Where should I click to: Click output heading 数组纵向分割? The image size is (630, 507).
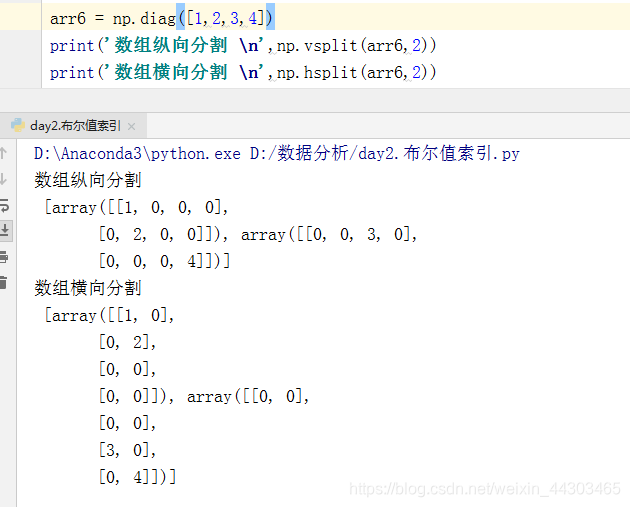(x=88, y=180)
